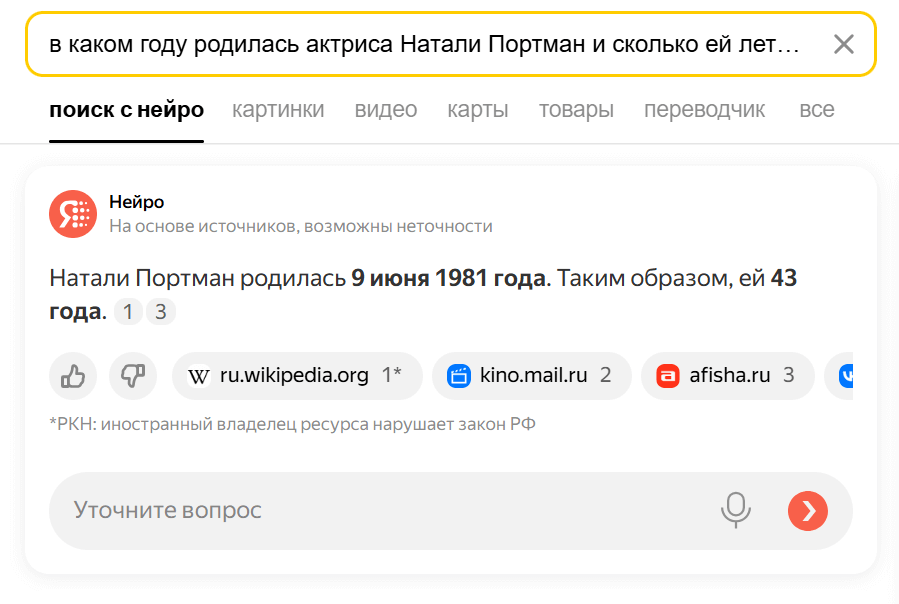Select the поиск с нейро tab

click(126, 110)
